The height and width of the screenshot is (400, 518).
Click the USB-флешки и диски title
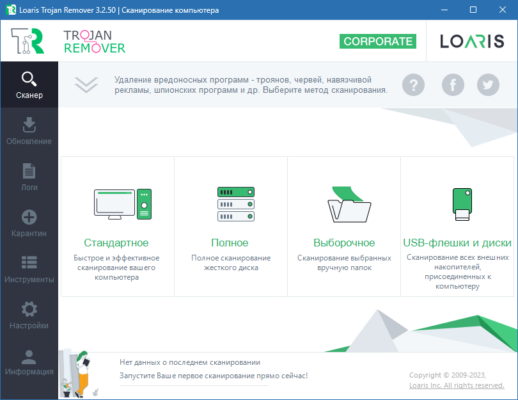tap(457, 243)
